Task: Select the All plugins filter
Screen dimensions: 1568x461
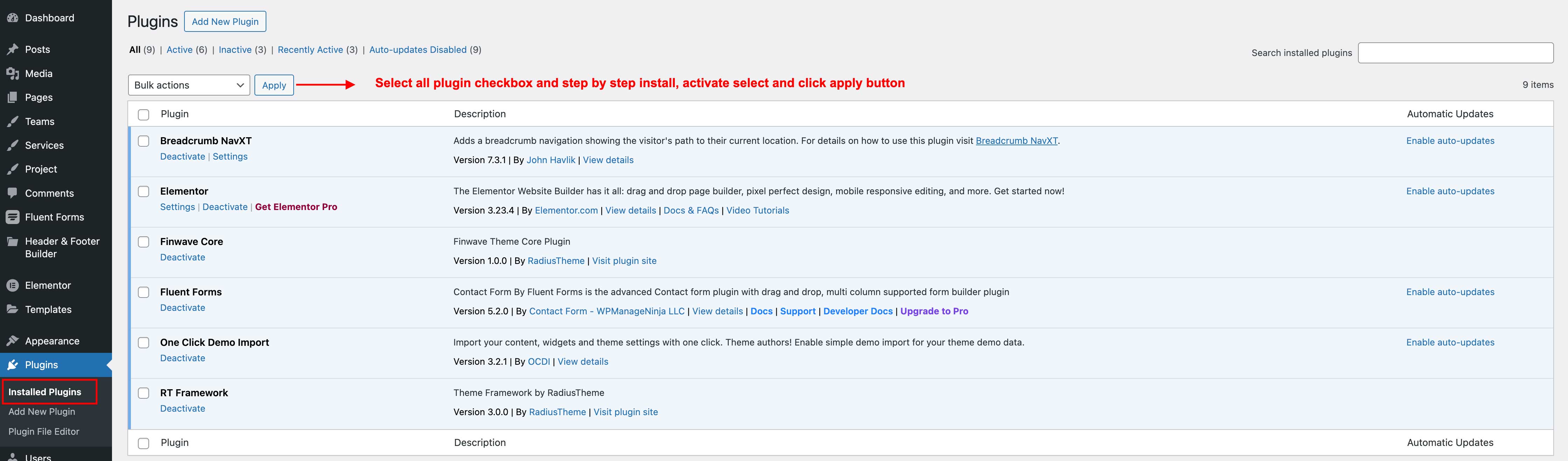Action: [134, 50]
